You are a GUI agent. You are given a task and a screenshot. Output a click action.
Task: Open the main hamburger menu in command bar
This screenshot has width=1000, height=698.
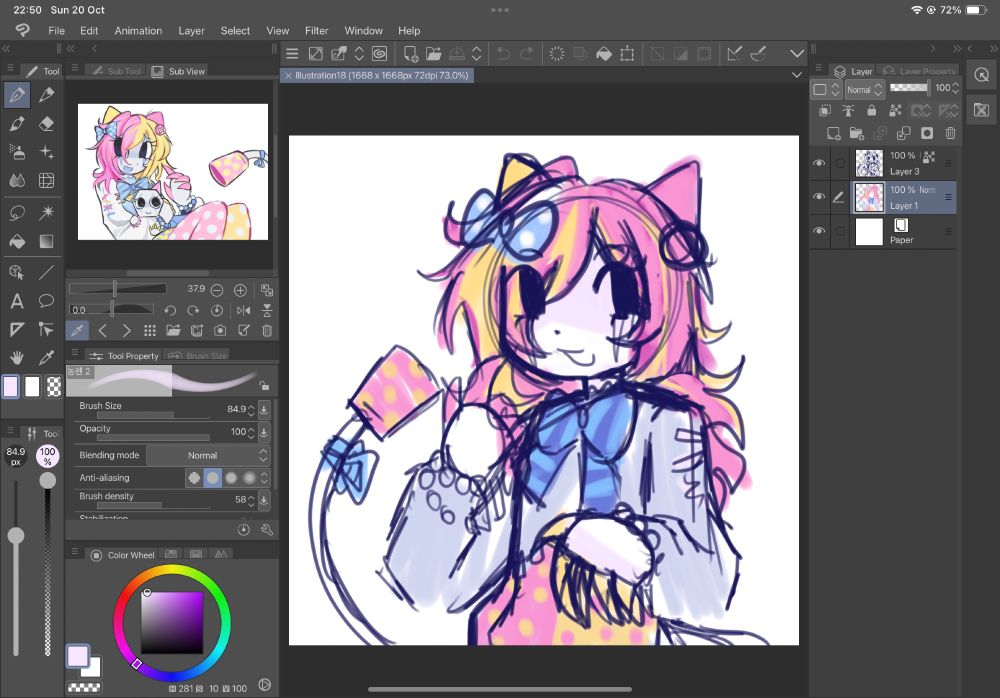coord(292,54)
